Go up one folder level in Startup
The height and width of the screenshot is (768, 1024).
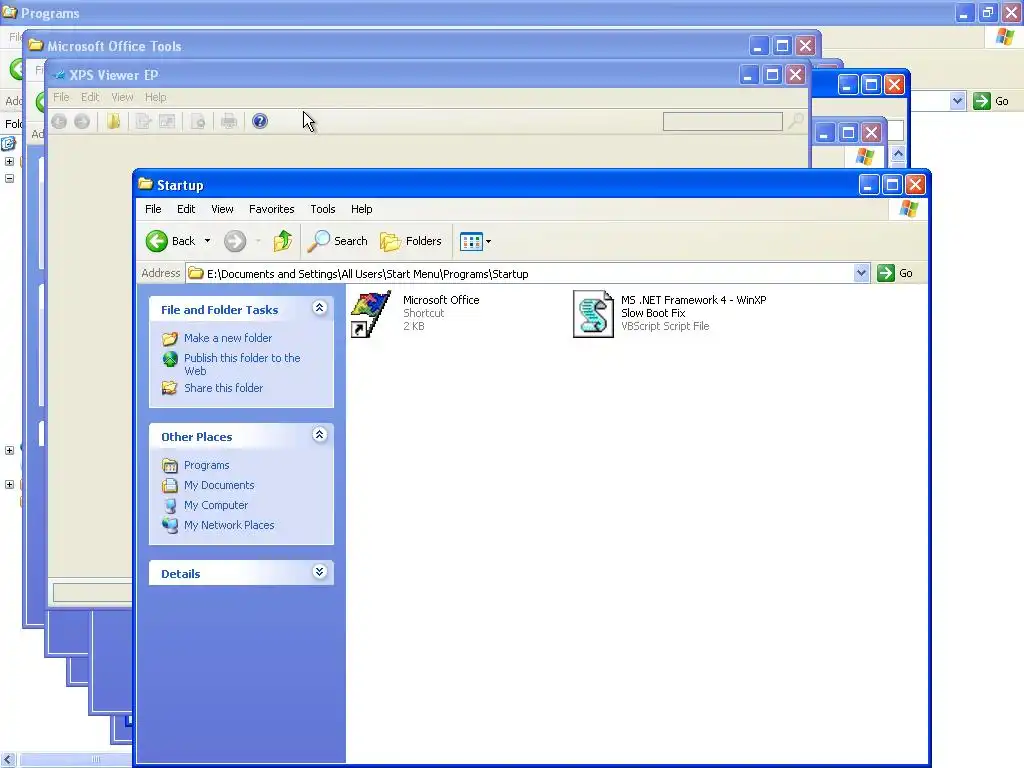(283, 241)
